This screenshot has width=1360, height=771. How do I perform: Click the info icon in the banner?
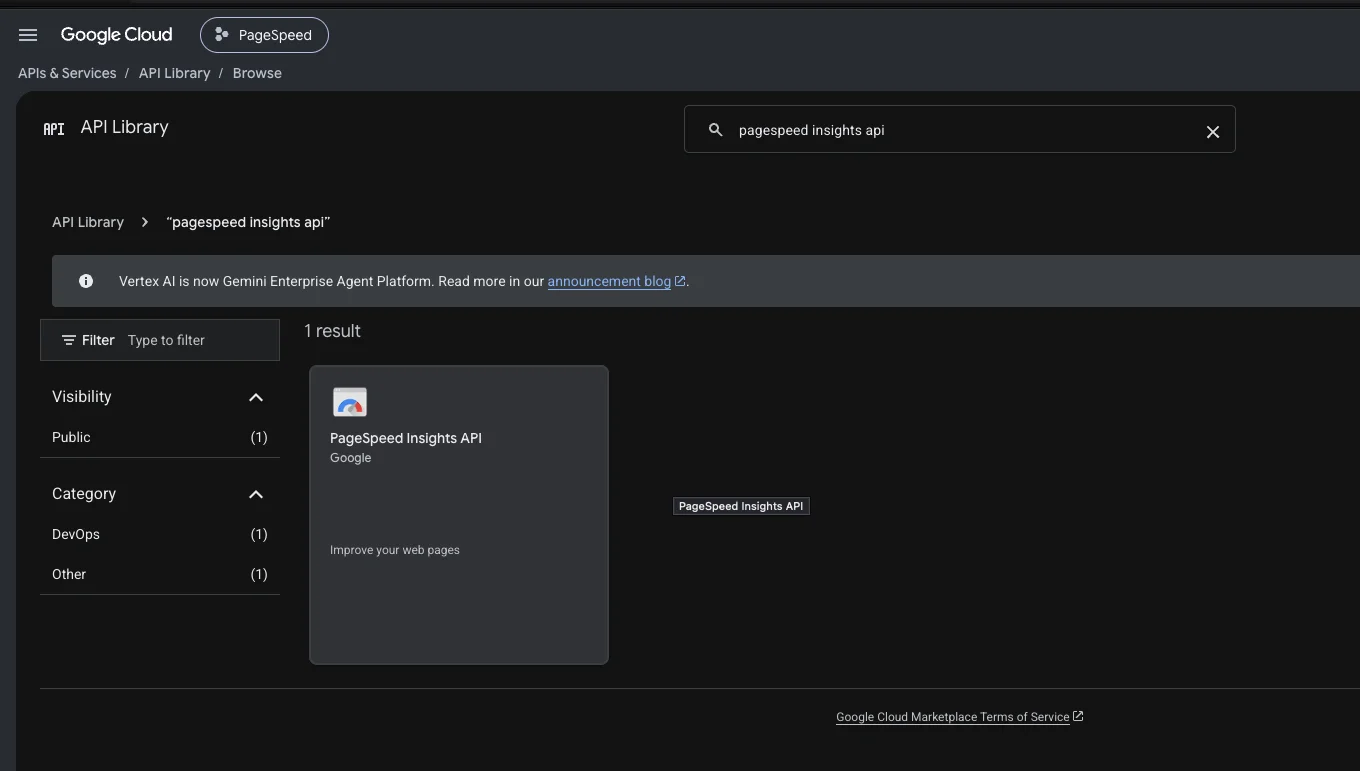pyautogui.click(x=86, y=281)
